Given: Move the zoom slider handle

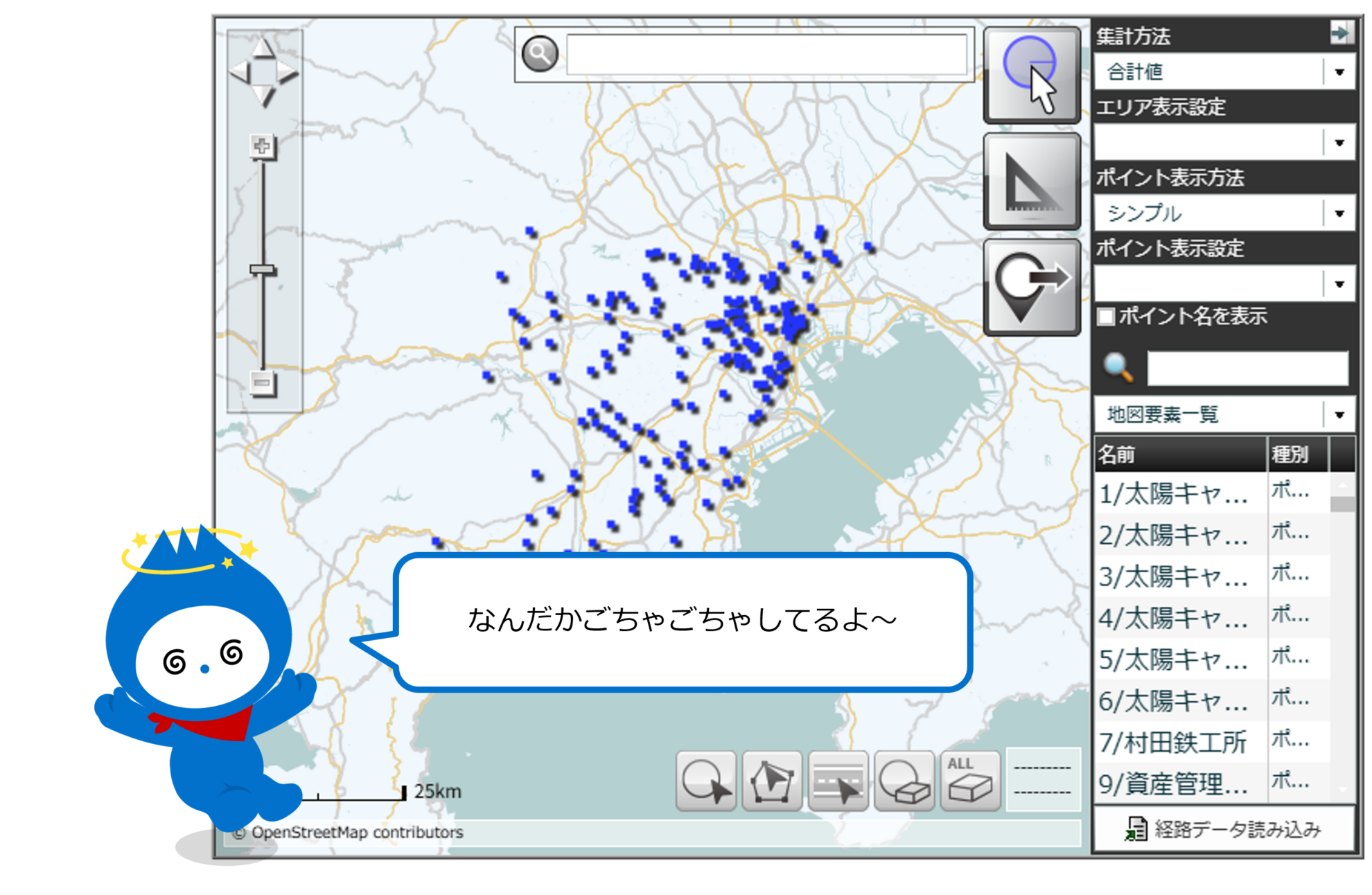Looking at the screenshot, I should (263, 269).
